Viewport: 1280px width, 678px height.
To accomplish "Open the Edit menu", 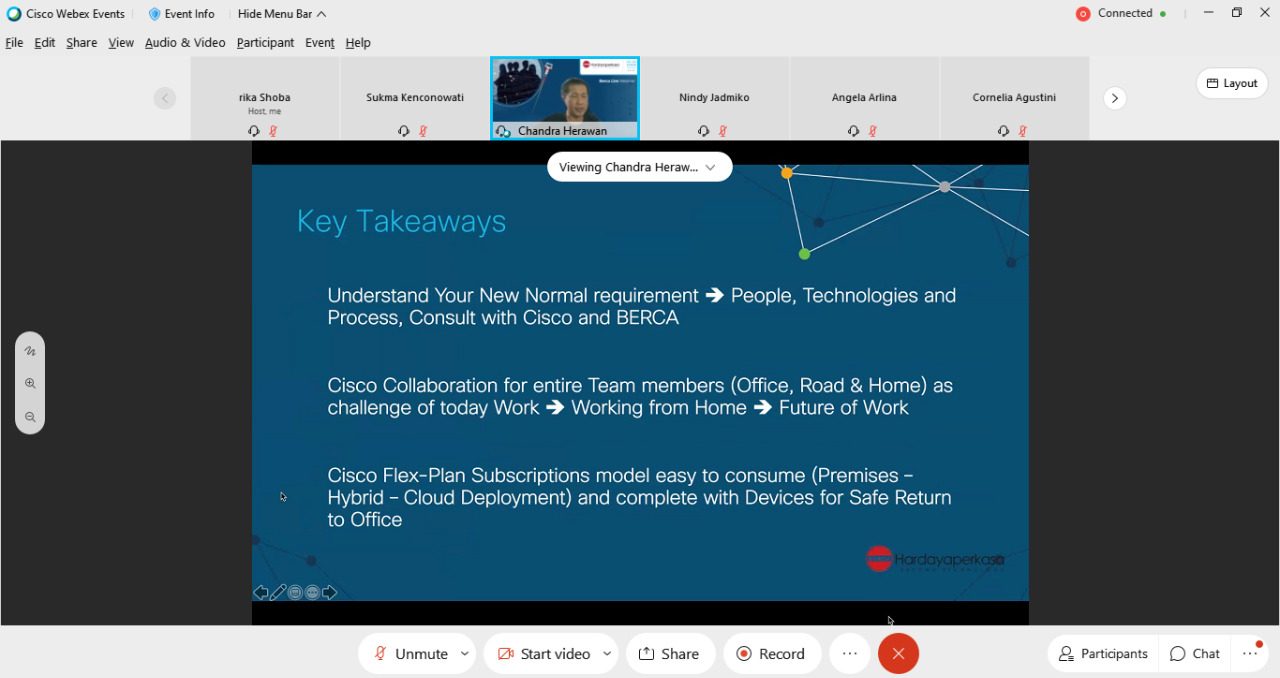I will 45,43.
